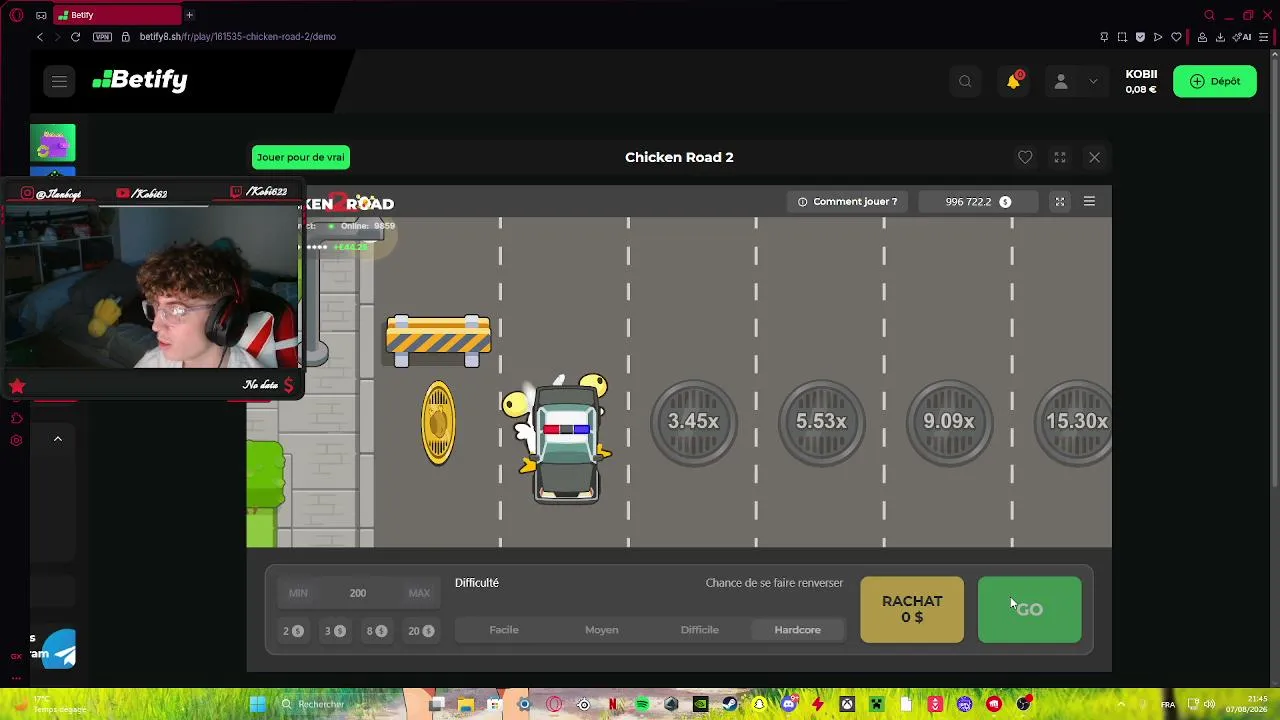Choose the 3 dollar quick bet
Viewport: 1280px width, 720px height.
[x=335, y=631]
